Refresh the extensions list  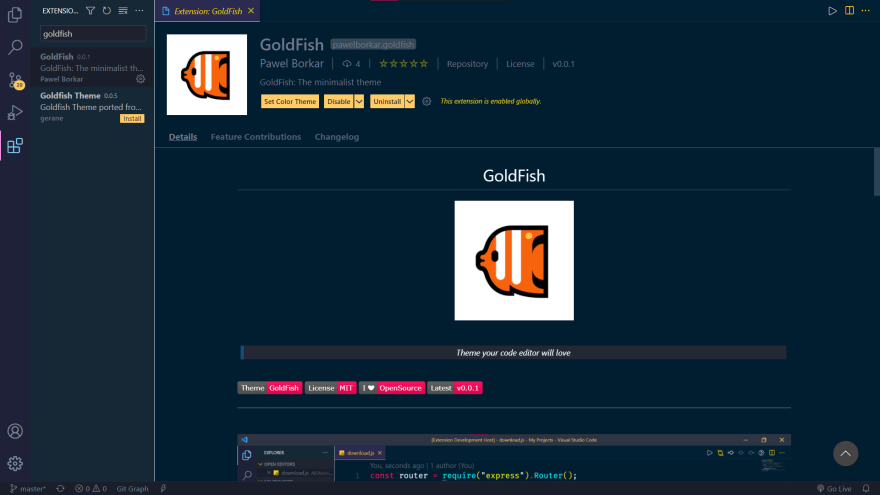click(107, 11)
